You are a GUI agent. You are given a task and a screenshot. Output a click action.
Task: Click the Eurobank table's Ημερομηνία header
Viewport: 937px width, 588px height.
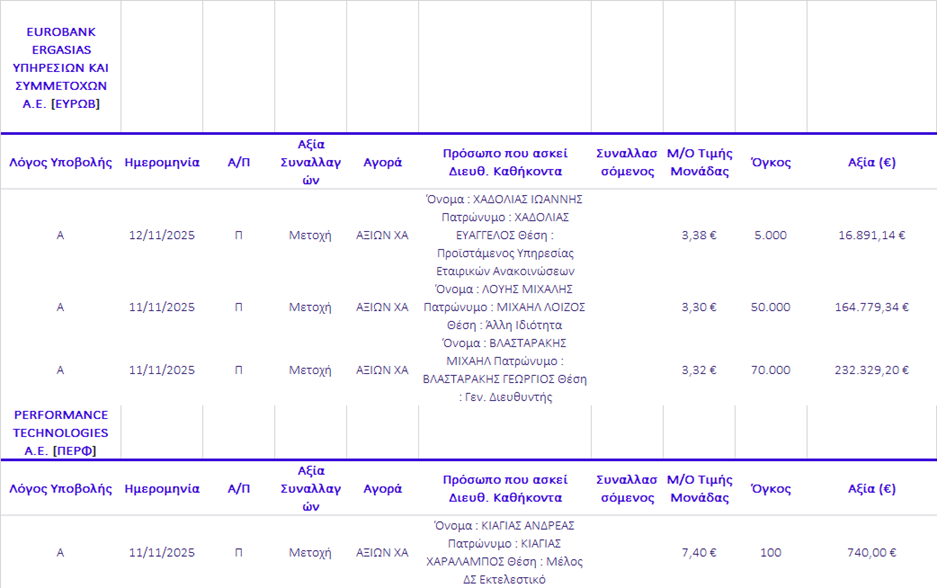(x=162, y=163)
